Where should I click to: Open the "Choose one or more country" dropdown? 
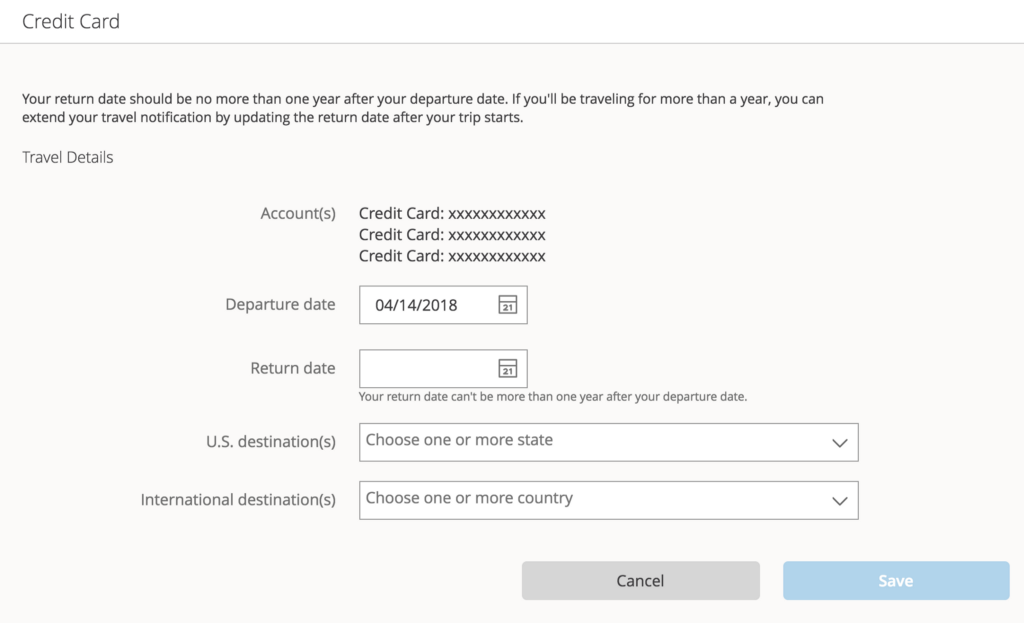[x=590, y=499]
